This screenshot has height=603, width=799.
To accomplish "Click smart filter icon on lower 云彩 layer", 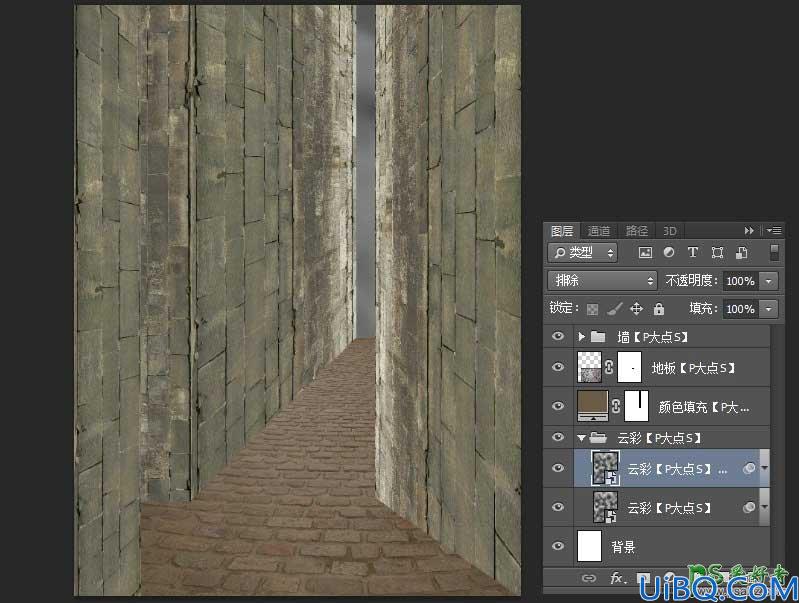I will 749,507.
